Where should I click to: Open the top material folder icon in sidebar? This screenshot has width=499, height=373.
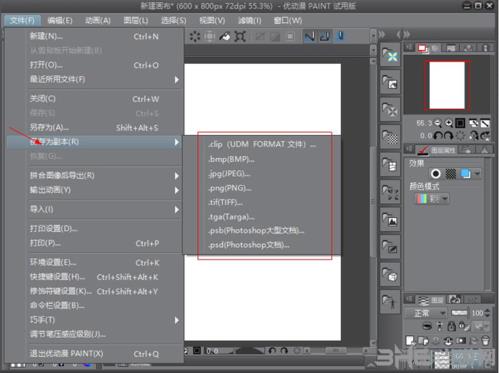[390, 55]
